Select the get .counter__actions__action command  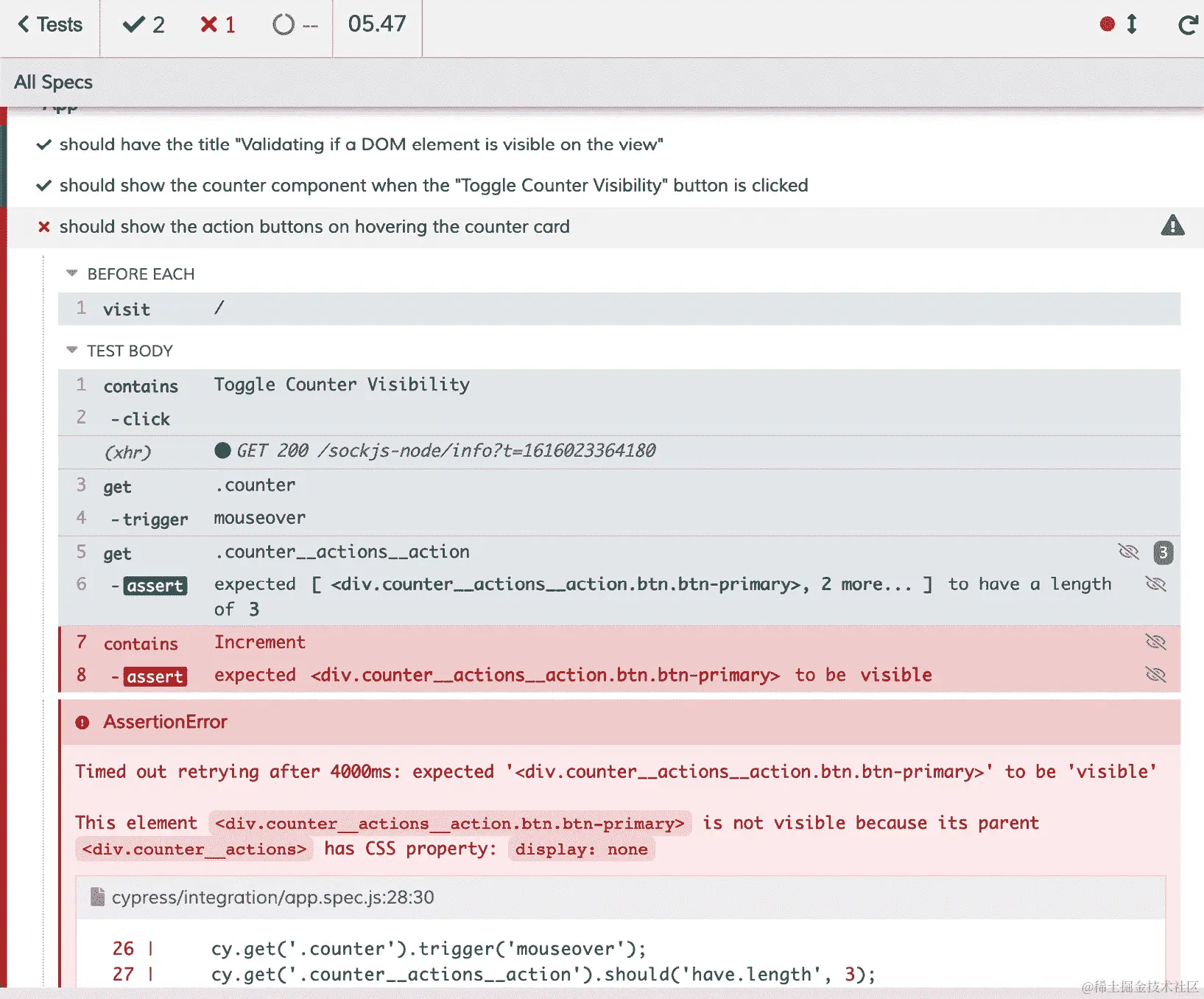[619, 553]
